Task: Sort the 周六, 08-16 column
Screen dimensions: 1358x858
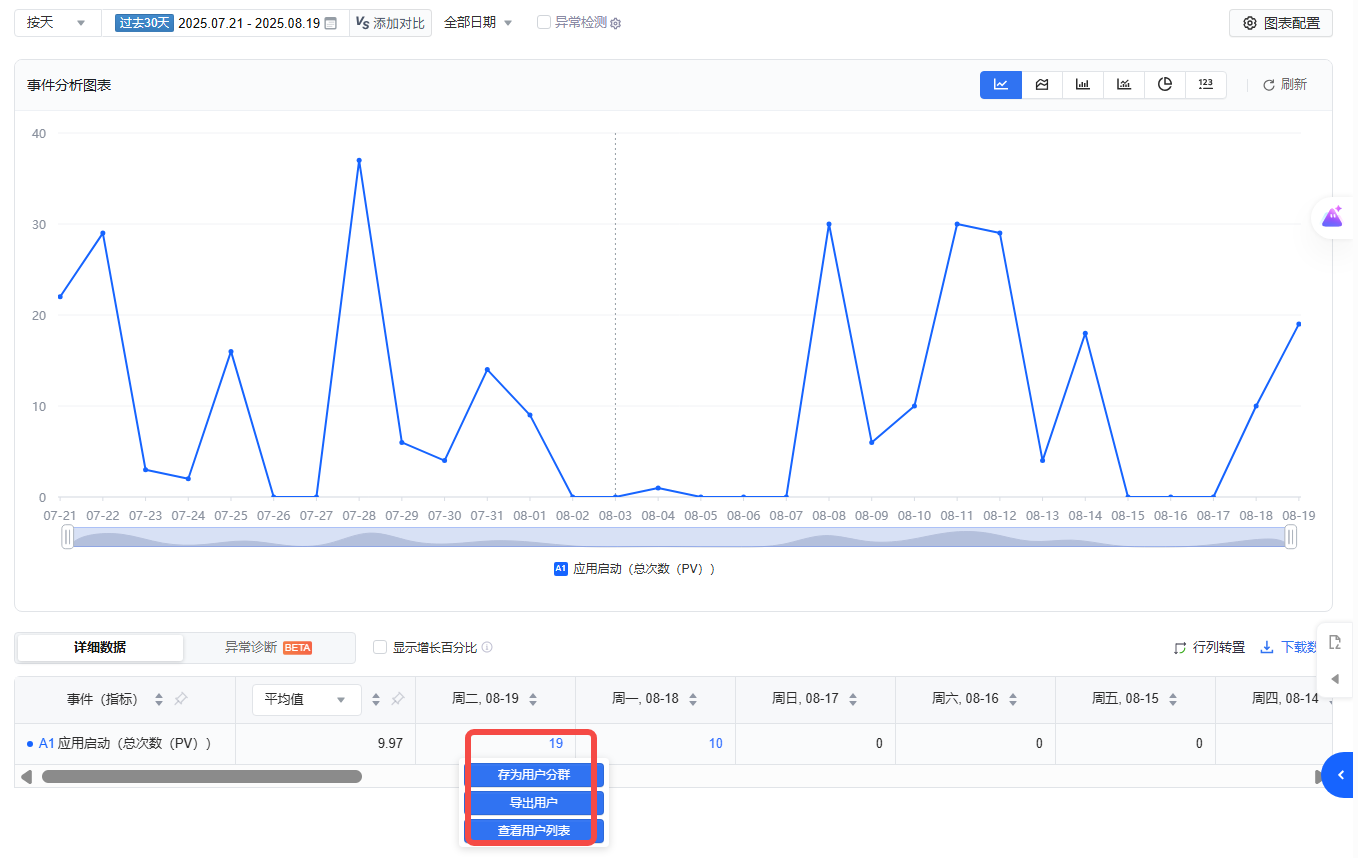Action: [x=1013, y=699]
